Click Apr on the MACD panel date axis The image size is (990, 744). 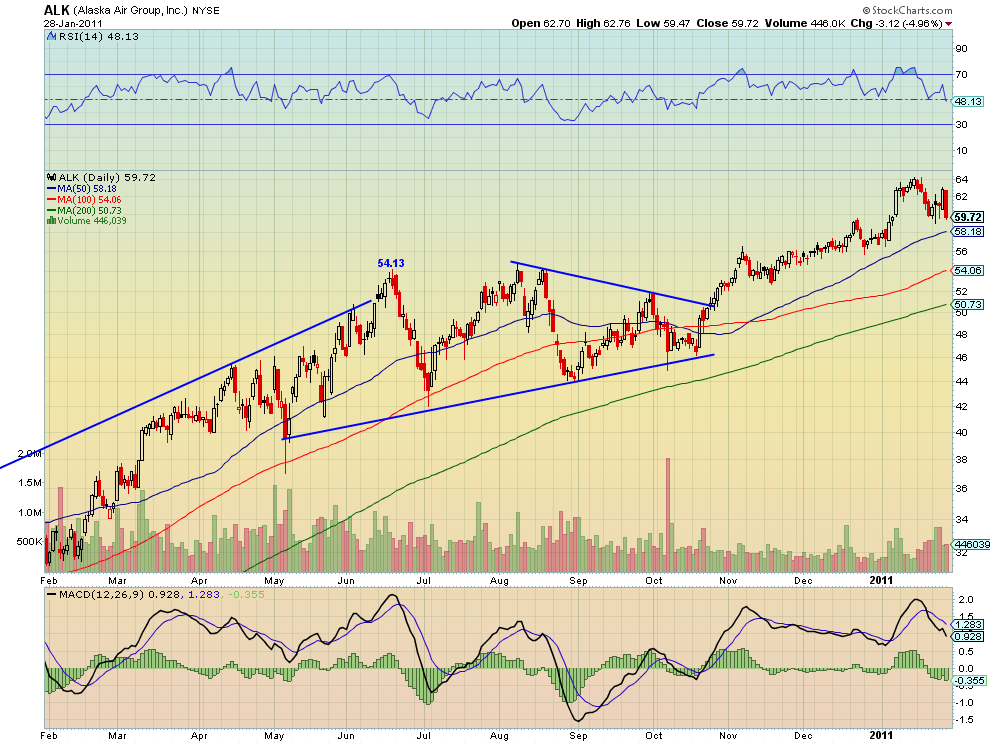pyautogui.click(x=199, y=736)
